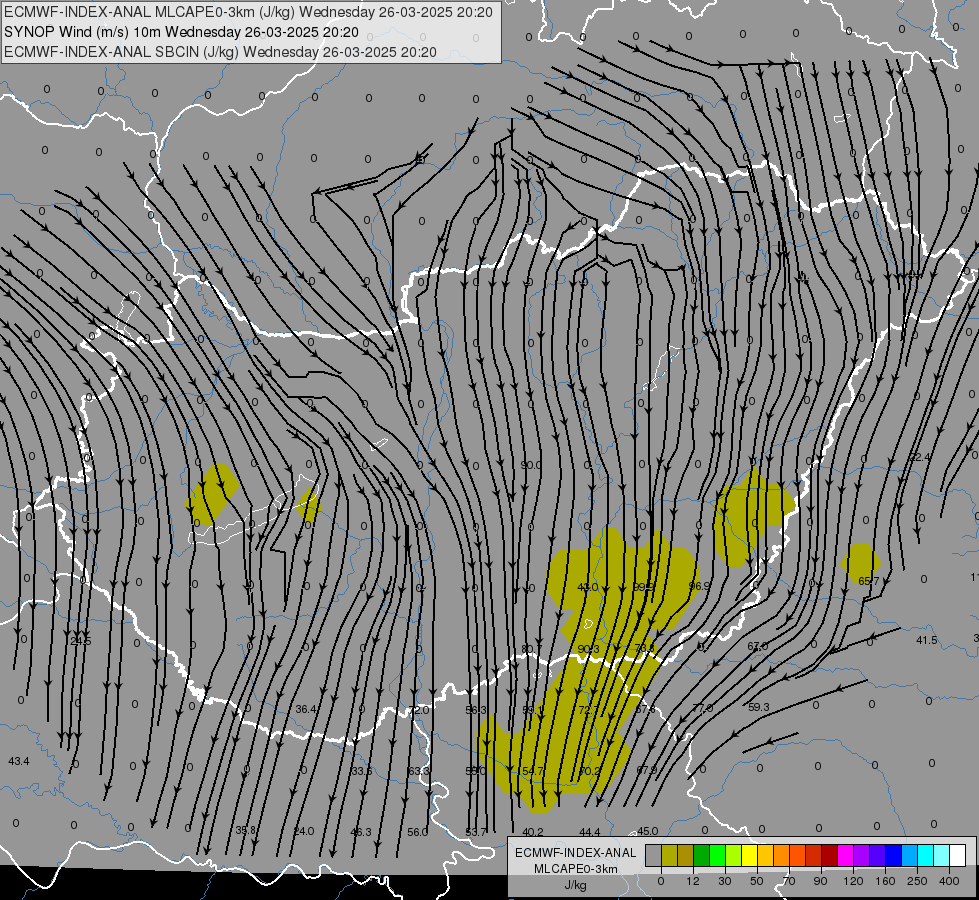Click the legend tick label 120
This screenshot has width=979, height=900.
click(853, 881)
